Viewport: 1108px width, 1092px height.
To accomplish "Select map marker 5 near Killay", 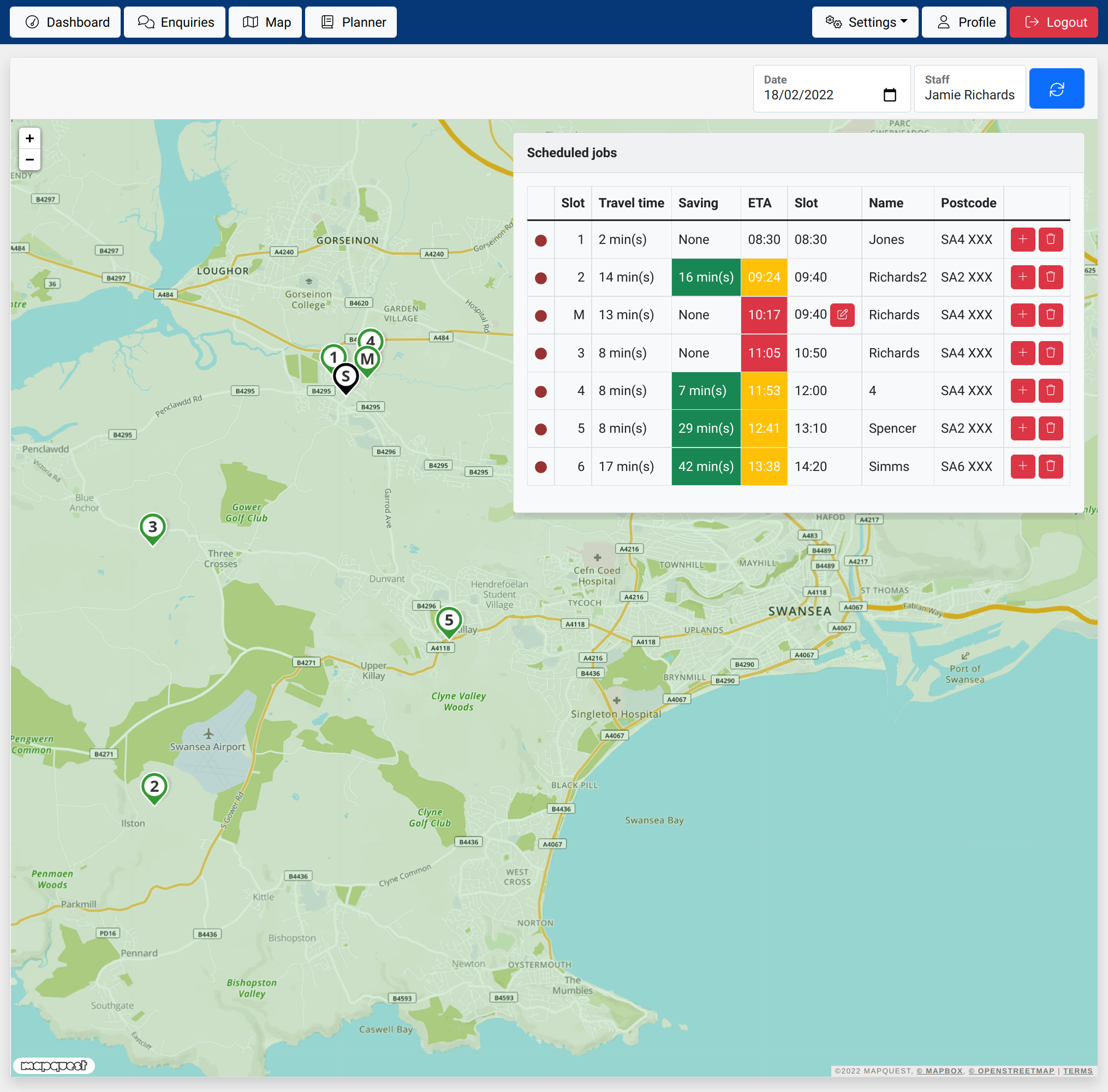I will (x=449, y=622).
